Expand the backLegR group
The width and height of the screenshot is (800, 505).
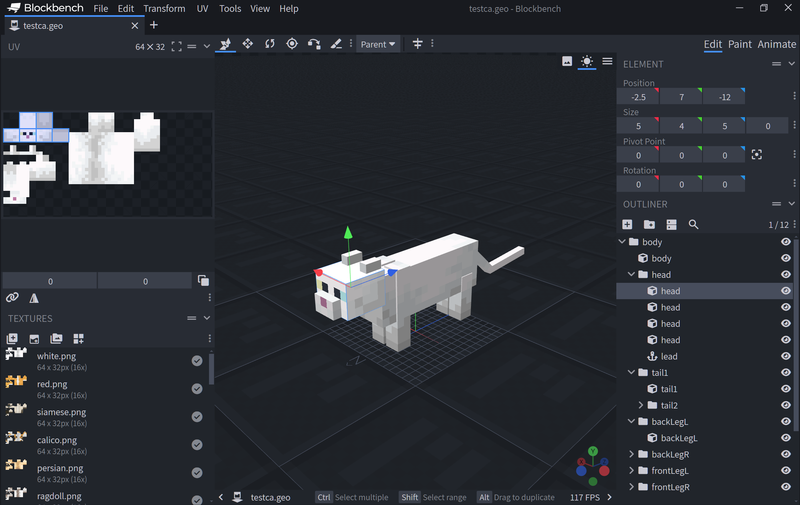point(632,454)
